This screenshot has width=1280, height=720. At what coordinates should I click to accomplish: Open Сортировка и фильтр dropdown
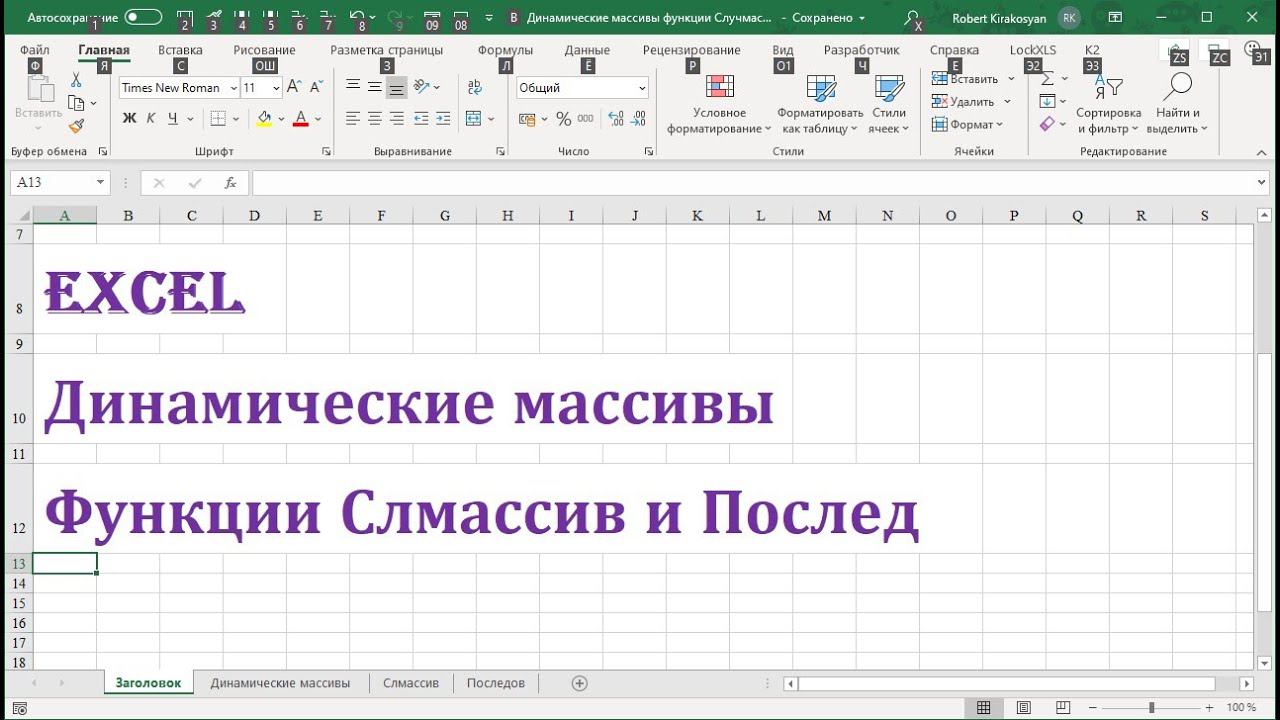click(1108, 104)
